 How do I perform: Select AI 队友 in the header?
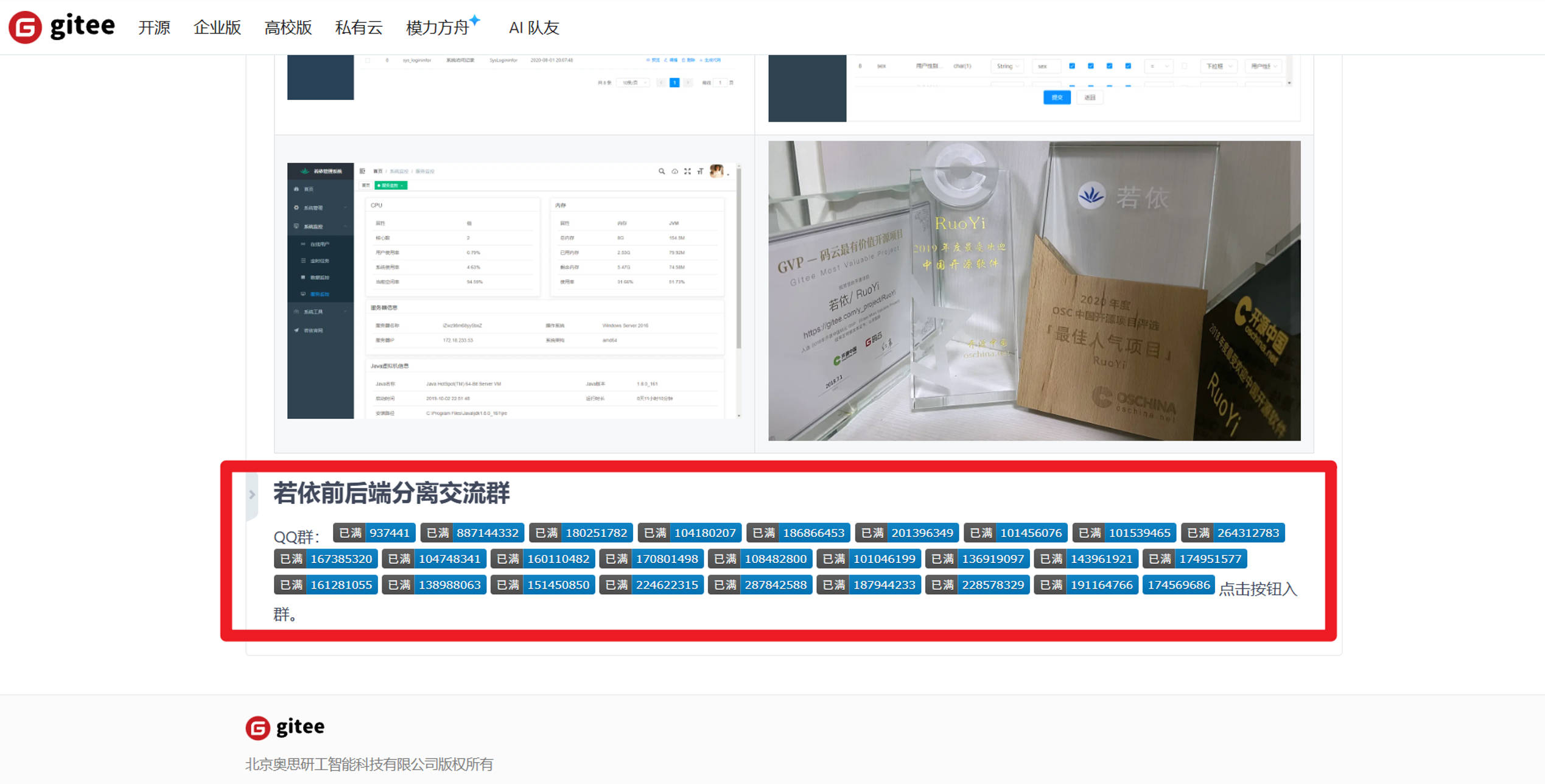pyautogui.click(x=534, y=28)
